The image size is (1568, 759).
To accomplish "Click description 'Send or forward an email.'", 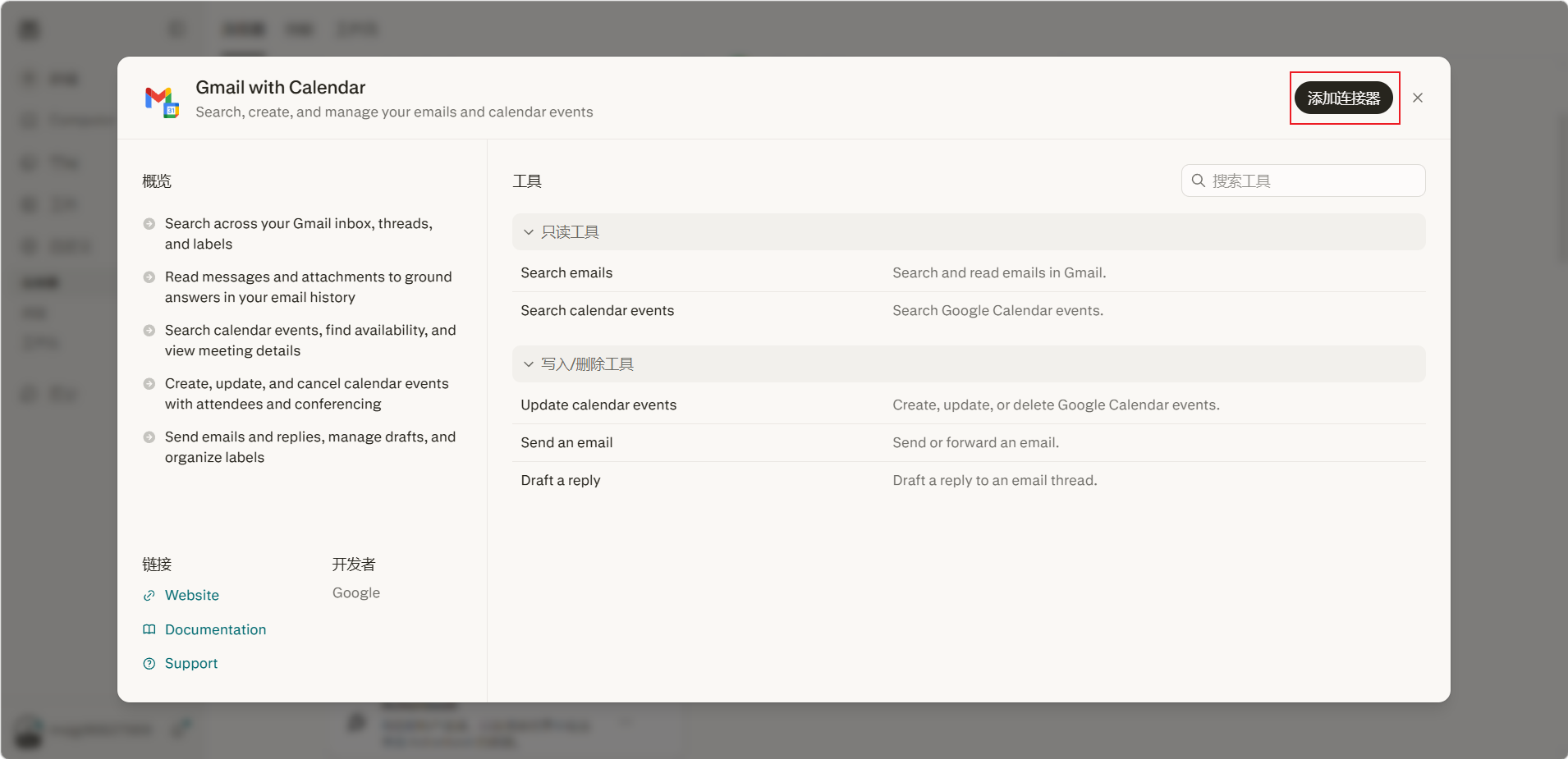I will pyautogui.click(x=975, y=442).
